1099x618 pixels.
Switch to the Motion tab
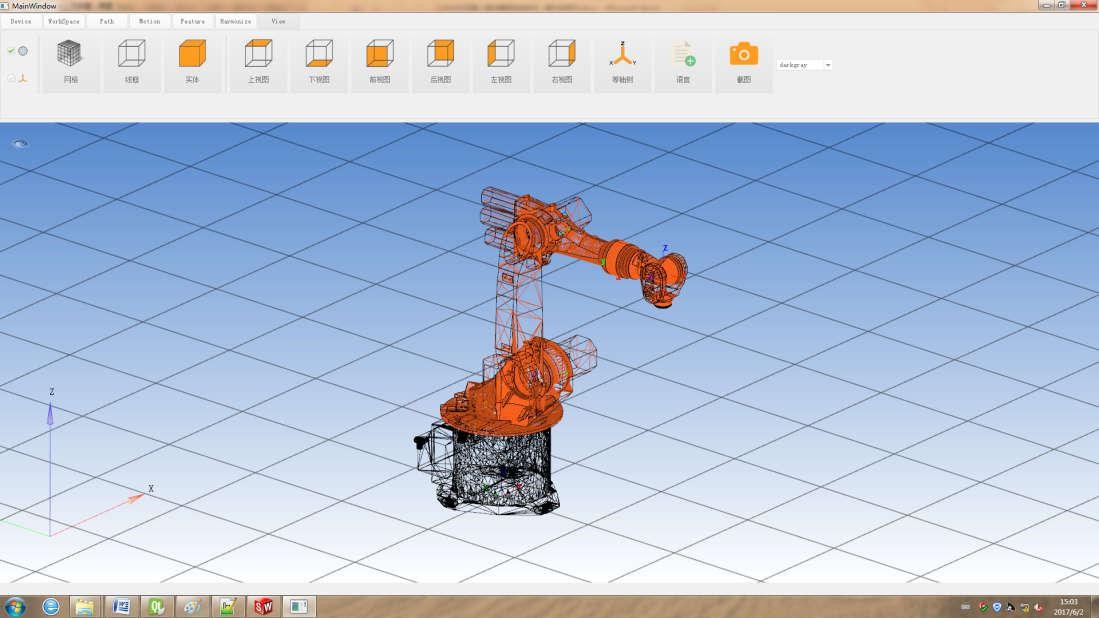(x=149, y=21)
